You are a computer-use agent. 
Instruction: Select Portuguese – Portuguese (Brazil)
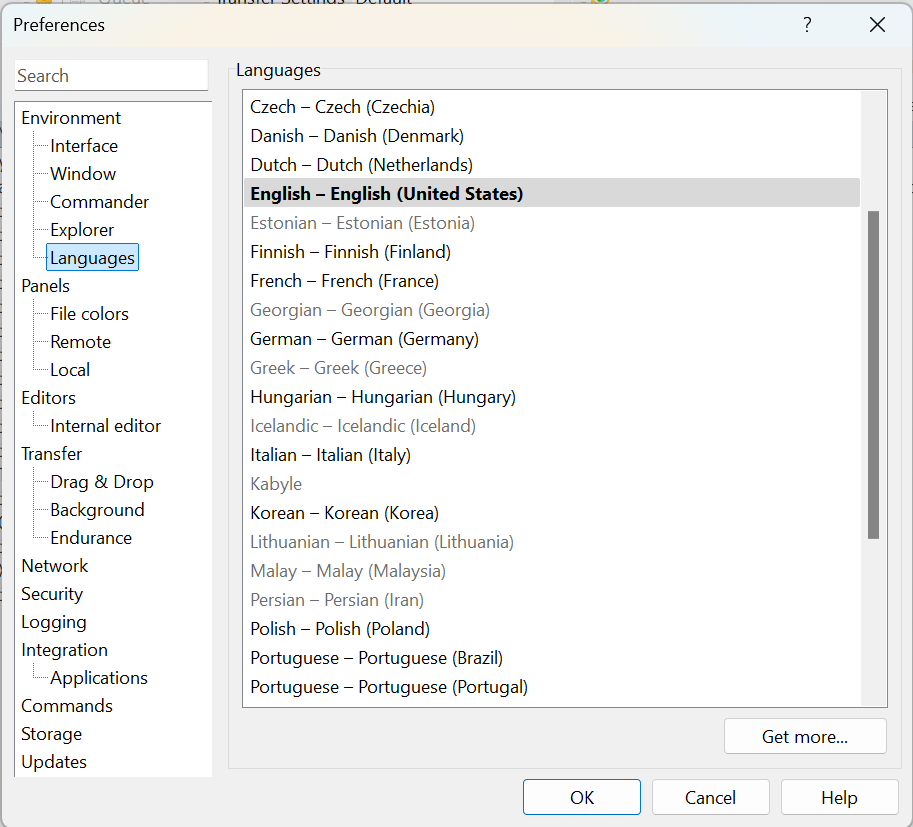click(376, 658)
